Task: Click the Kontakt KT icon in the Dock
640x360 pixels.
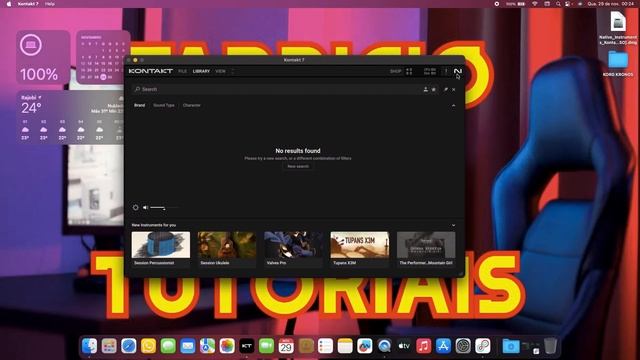Action: tap(247, 346)
